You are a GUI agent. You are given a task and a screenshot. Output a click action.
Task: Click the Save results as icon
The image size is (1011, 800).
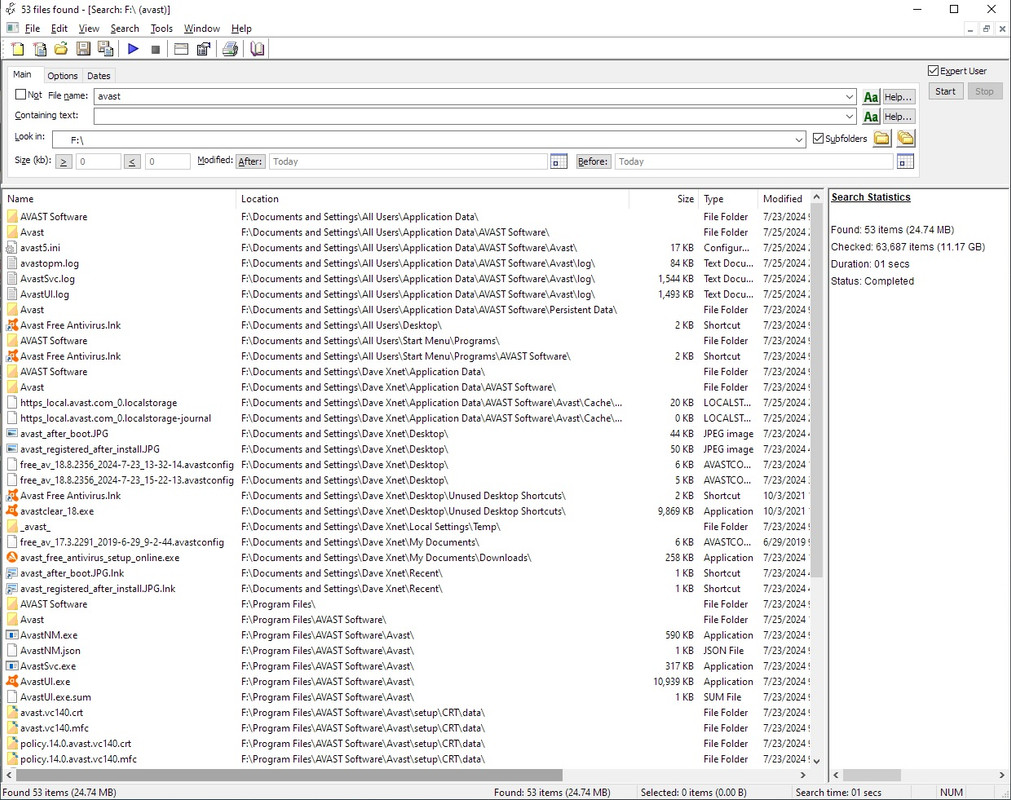click(x=105, y=49)
